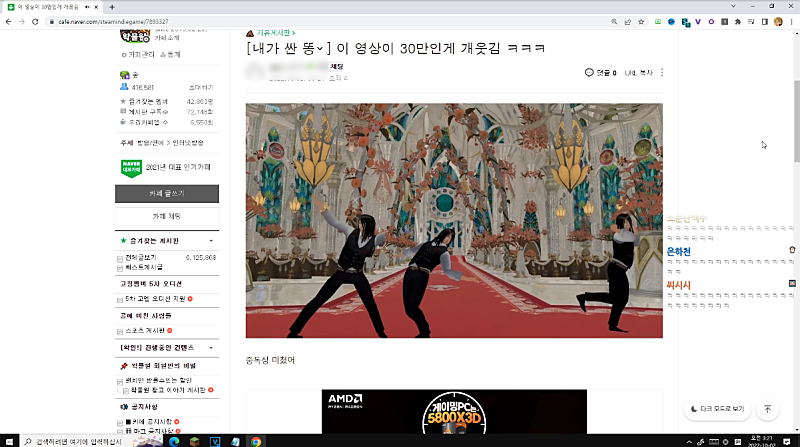Toggle 다크 모드로 보기 dark mode
The width and height of the screenshot is (800, 447).
pos(717,409)
